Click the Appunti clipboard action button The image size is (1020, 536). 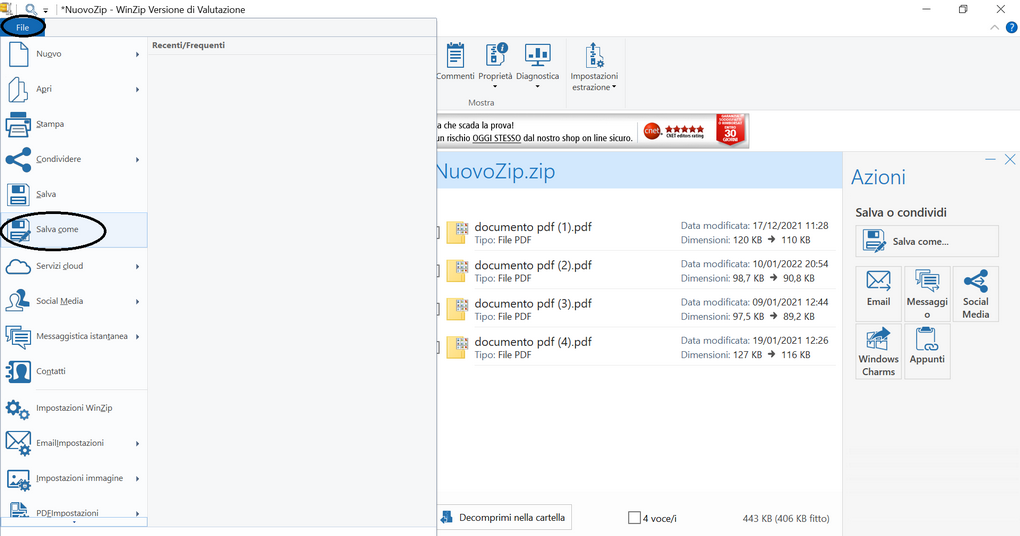[x=927, y=351]
